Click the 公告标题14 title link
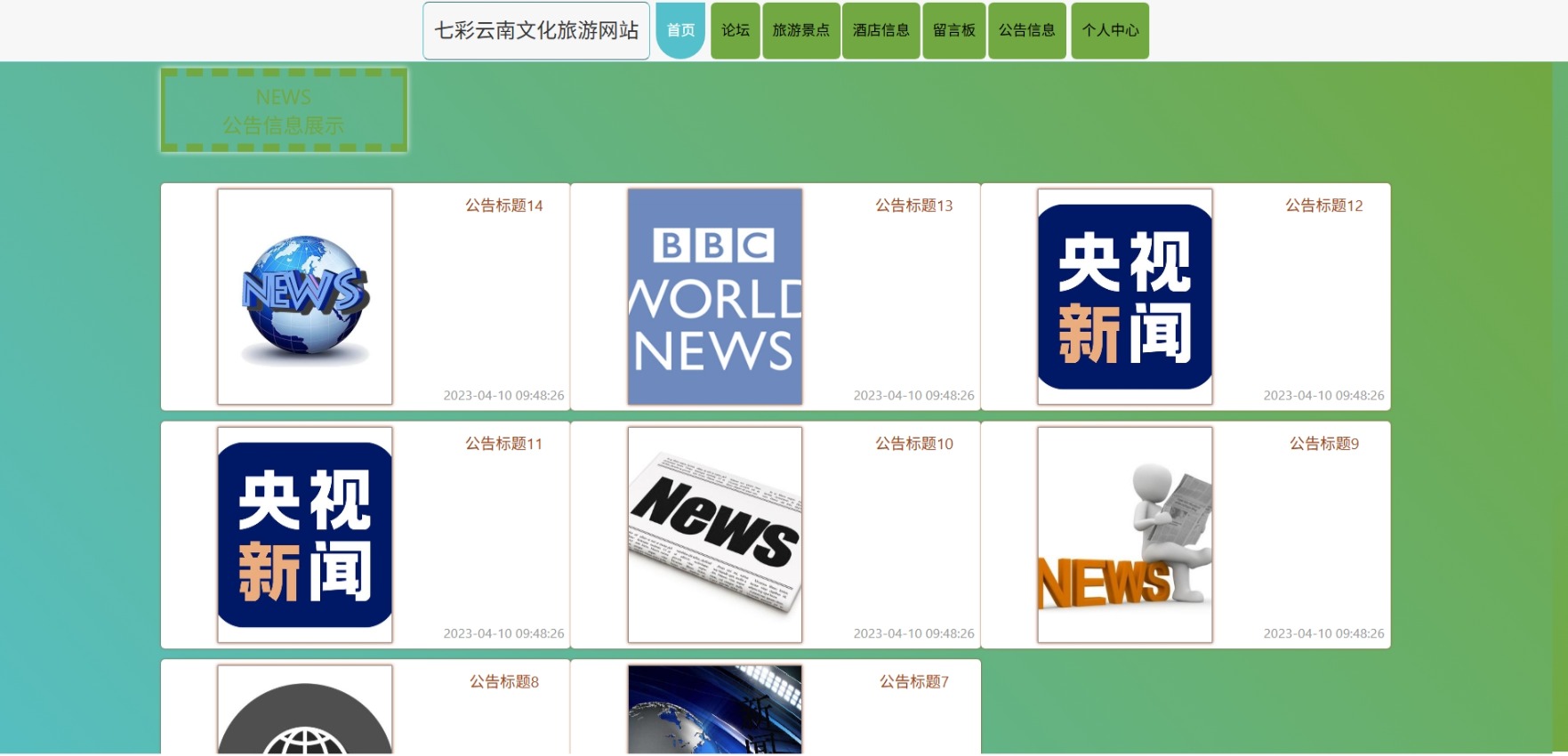 pyautogui.click(x=504, y=205)
